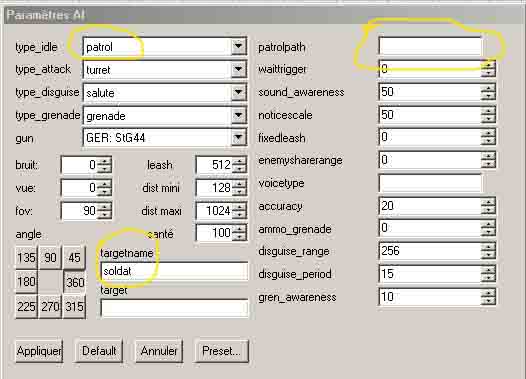The width and height of the screenshot is (526, 379).
Task: Select the 270 angle button
Action: click(50, 306)
